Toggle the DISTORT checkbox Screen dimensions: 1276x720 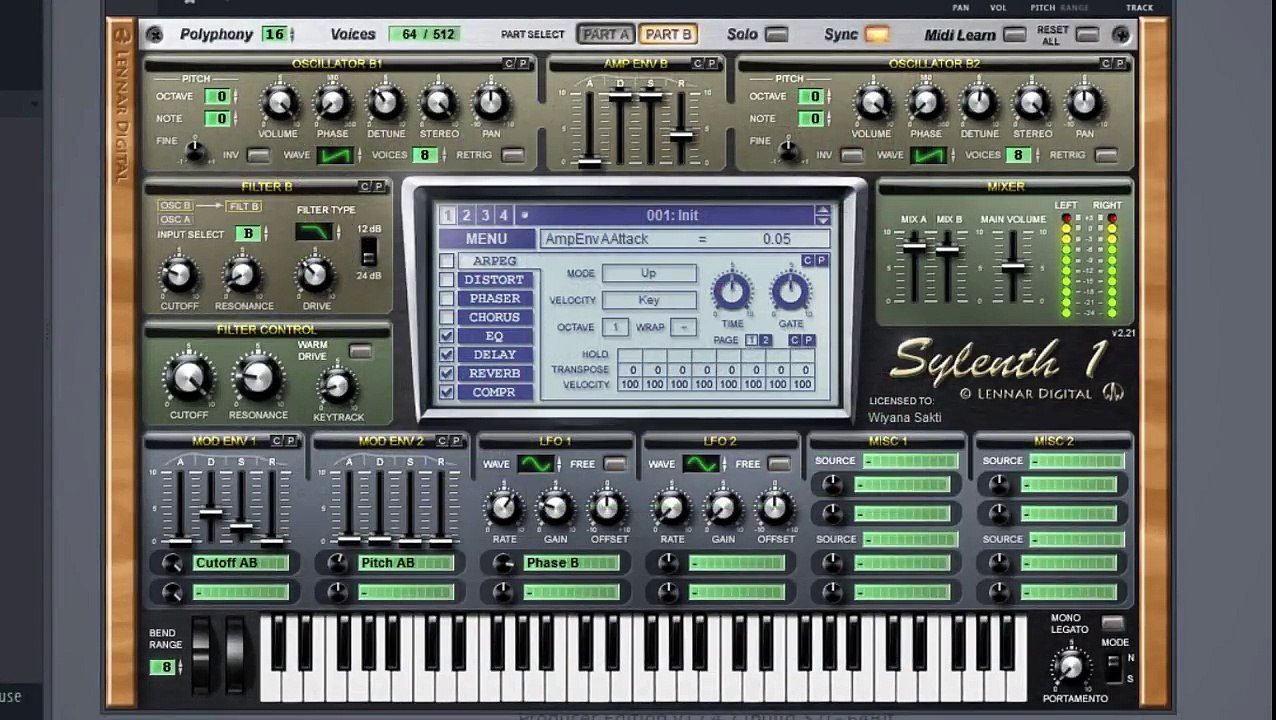click(x=447, y=280)
